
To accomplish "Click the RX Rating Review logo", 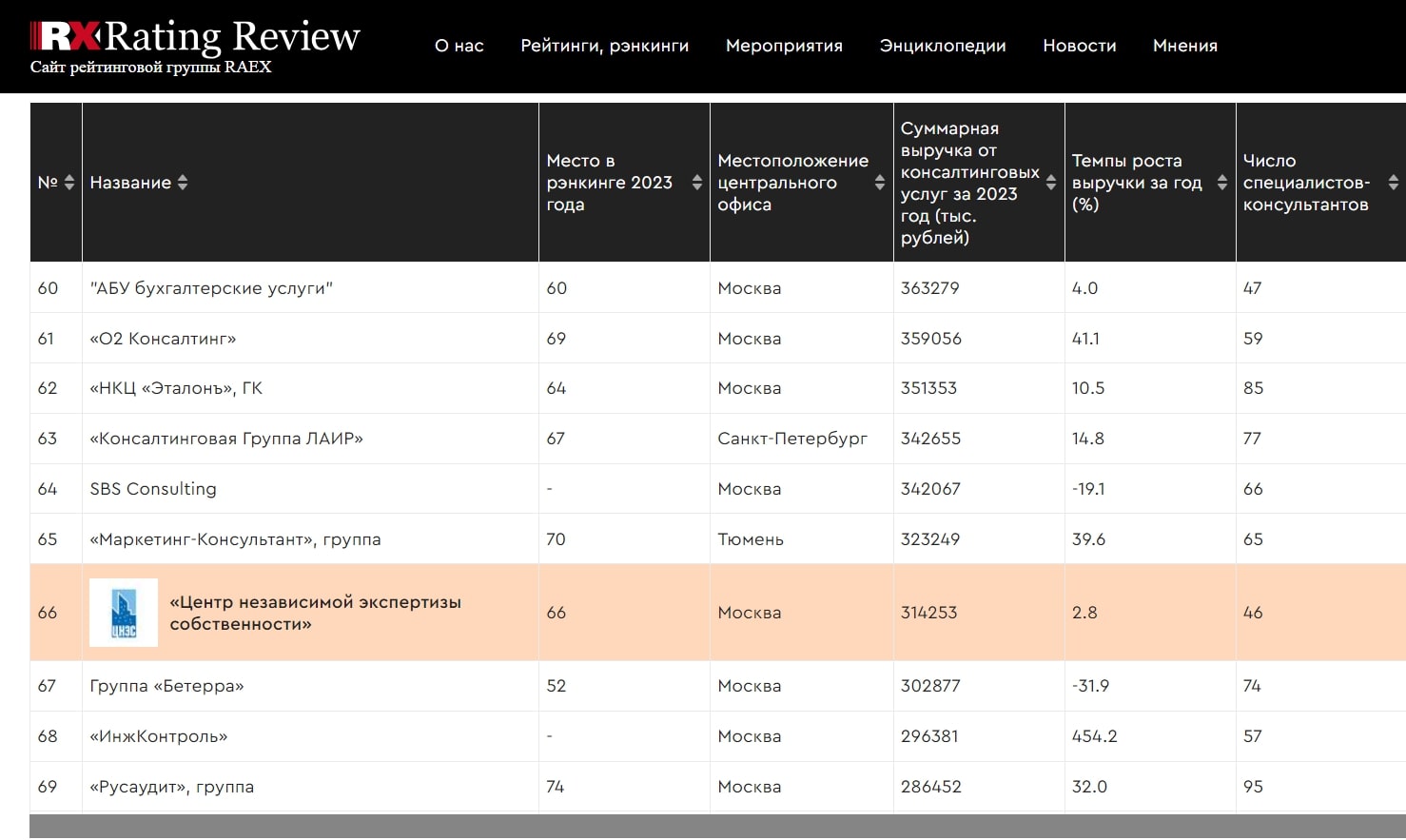I will [x=195, y=37].
